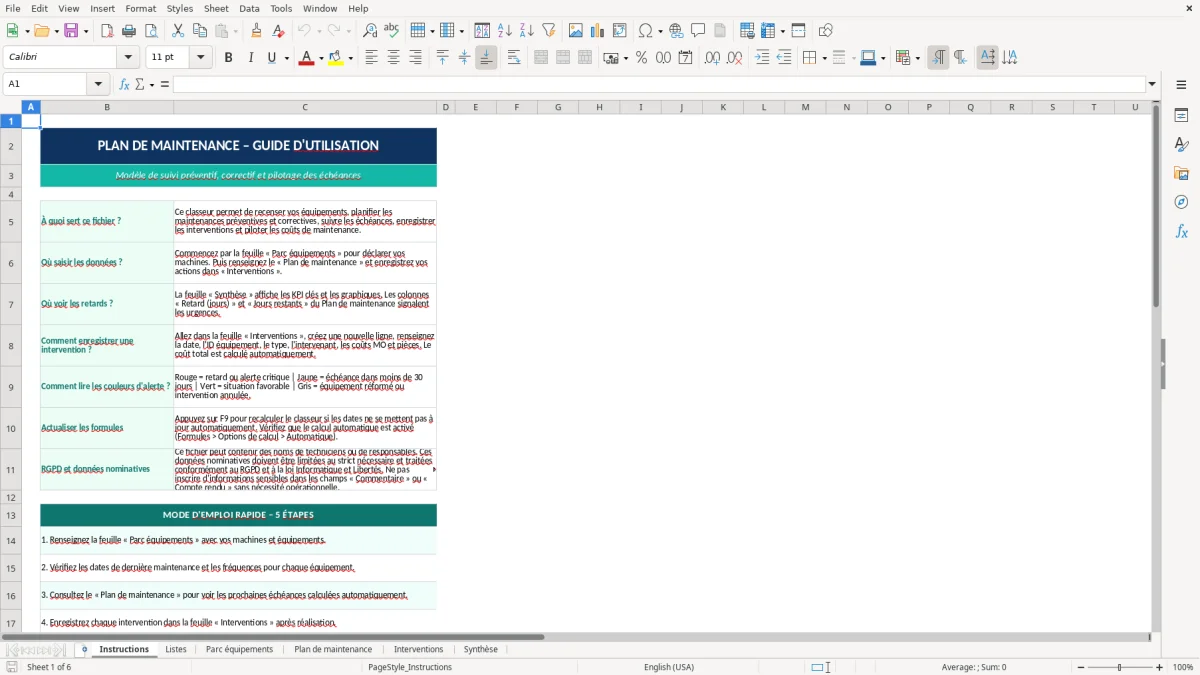Click the Function Wizard fx icon
1200x675 pixels.
pyautogui.click(x=125, y=84)
